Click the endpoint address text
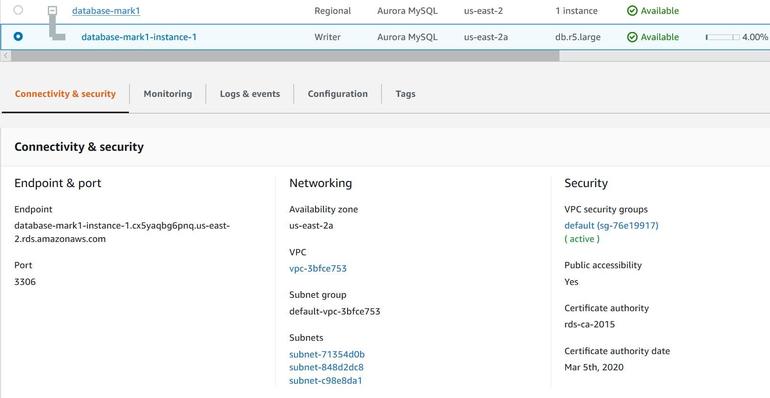 (x=122, y=232)
